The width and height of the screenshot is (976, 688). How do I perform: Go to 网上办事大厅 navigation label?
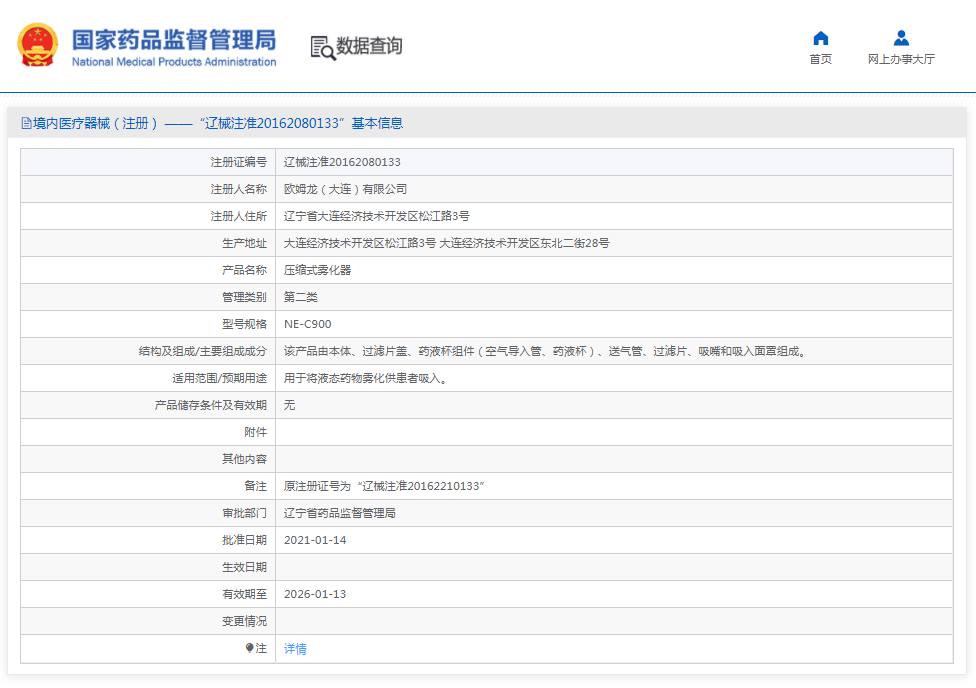(x=901, y=60)
